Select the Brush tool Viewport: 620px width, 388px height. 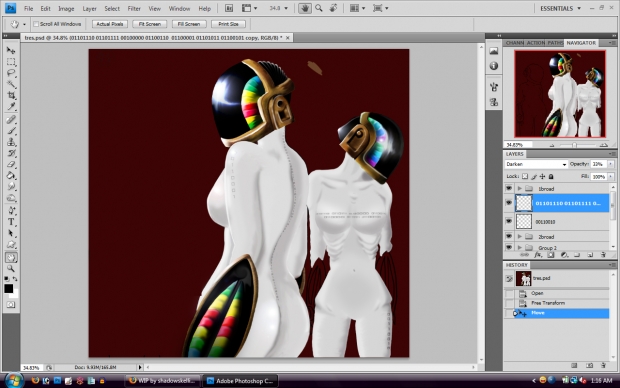coord(11,131)
